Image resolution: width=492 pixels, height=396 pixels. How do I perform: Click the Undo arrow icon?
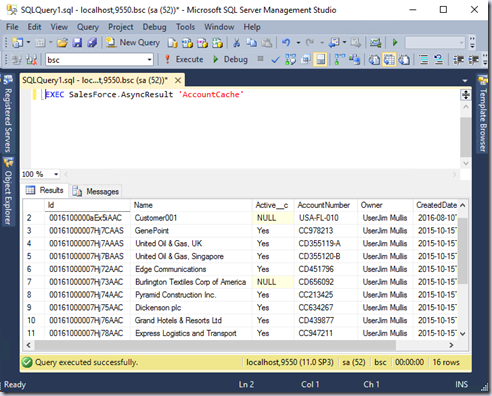[x=286, y=42]
